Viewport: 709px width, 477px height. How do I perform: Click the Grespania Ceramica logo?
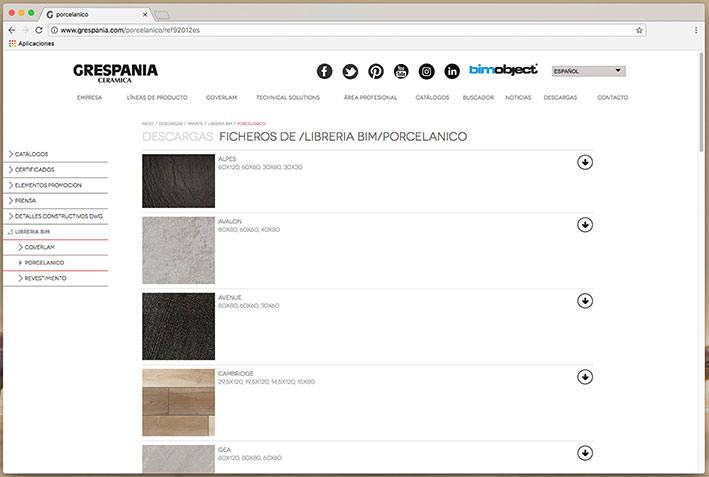115,73
